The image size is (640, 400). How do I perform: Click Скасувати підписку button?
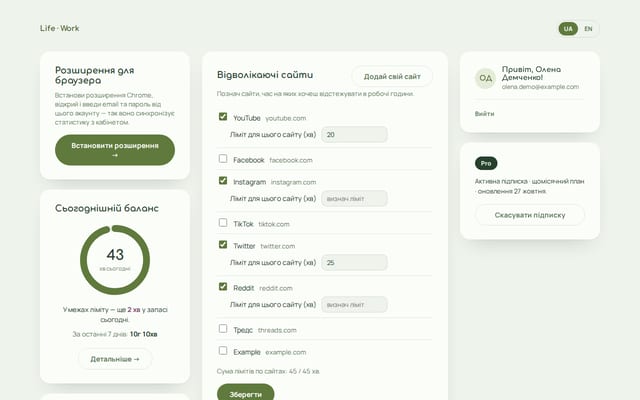click(x=530, y=215)
